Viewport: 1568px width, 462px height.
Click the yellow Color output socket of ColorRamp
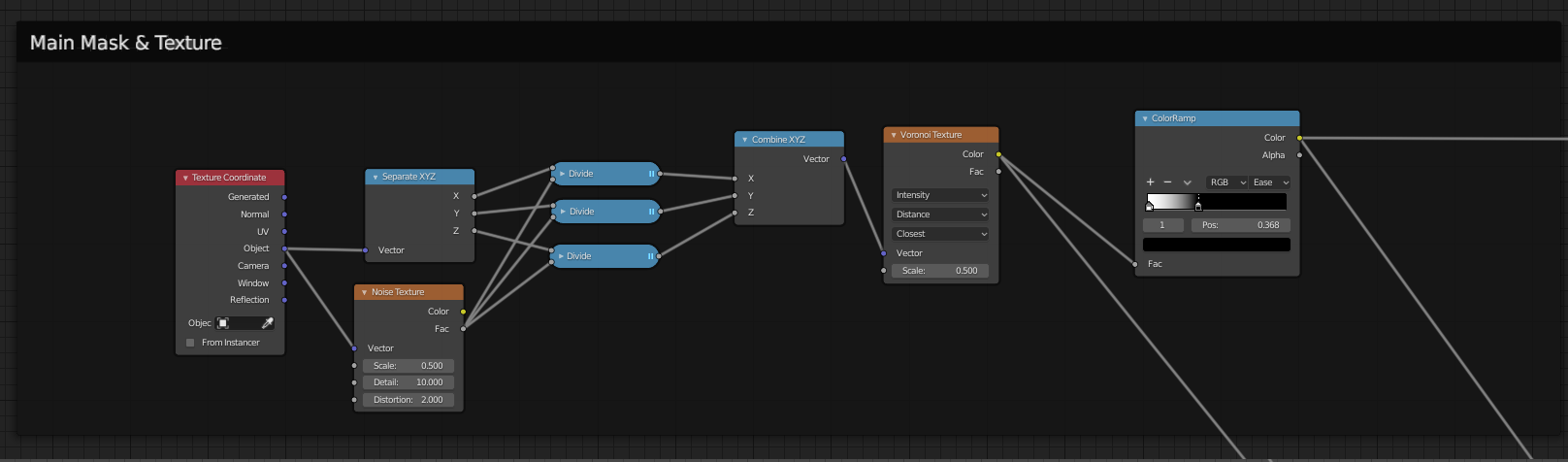coord(1299,138)
